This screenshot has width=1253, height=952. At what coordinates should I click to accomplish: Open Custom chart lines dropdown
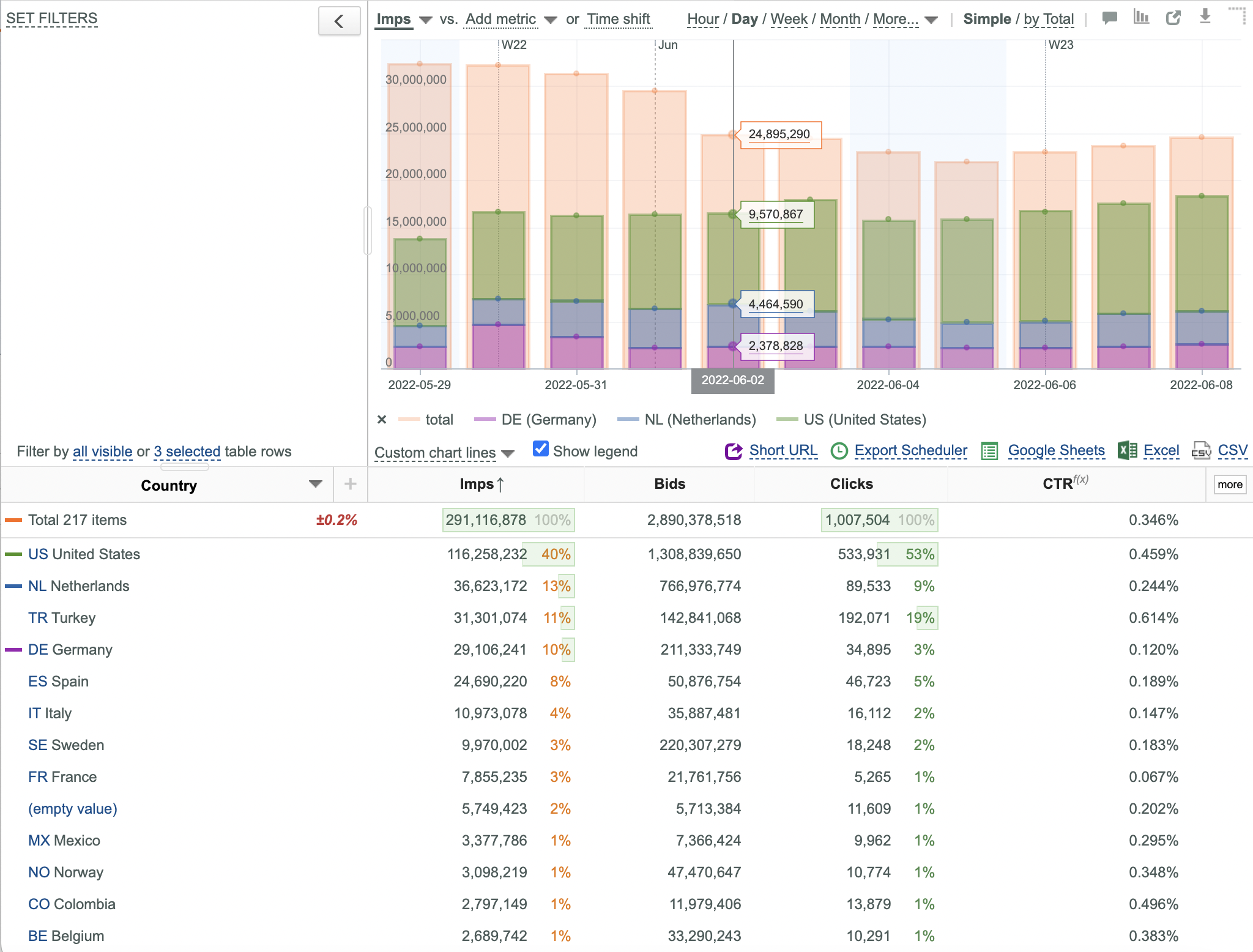click(x=444, y=453)
